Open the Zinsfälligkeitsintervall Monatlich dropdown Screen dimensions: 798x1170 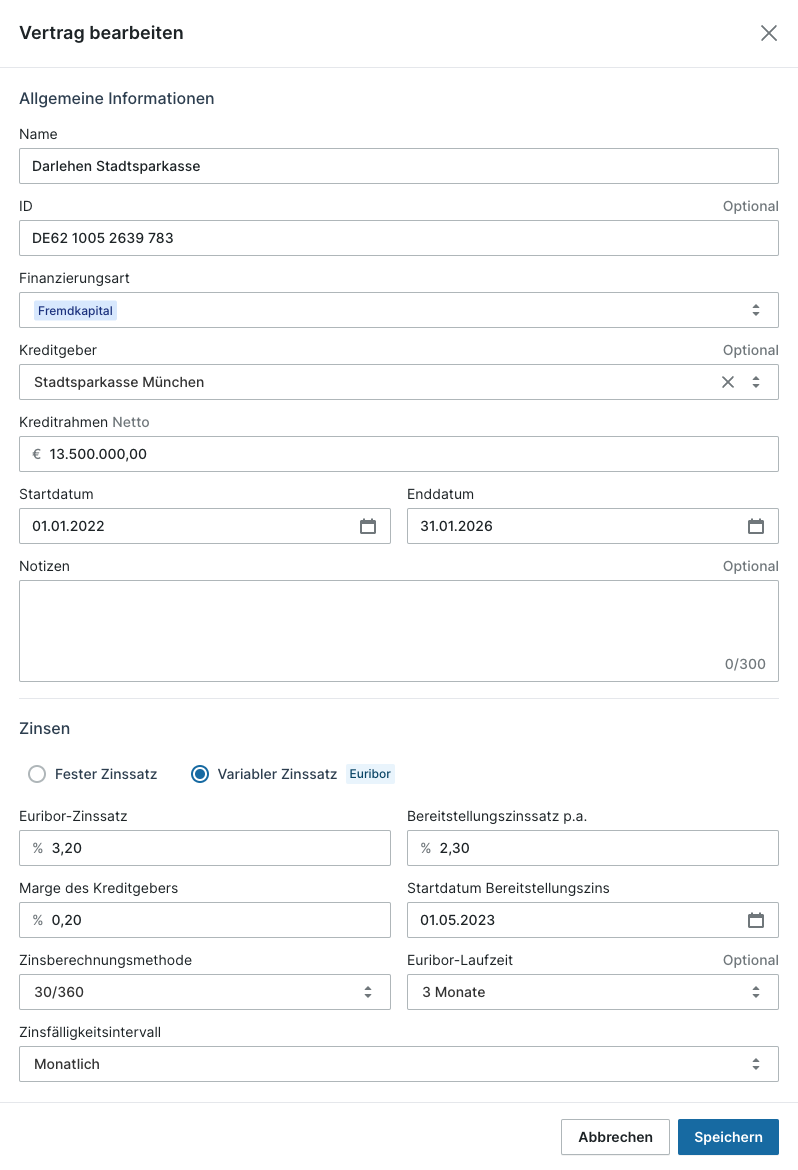[399, 1064]
